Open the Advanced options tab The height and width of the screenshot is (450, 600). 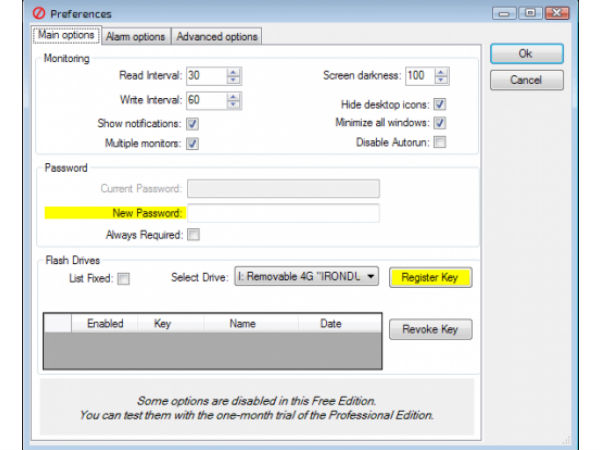217,36
